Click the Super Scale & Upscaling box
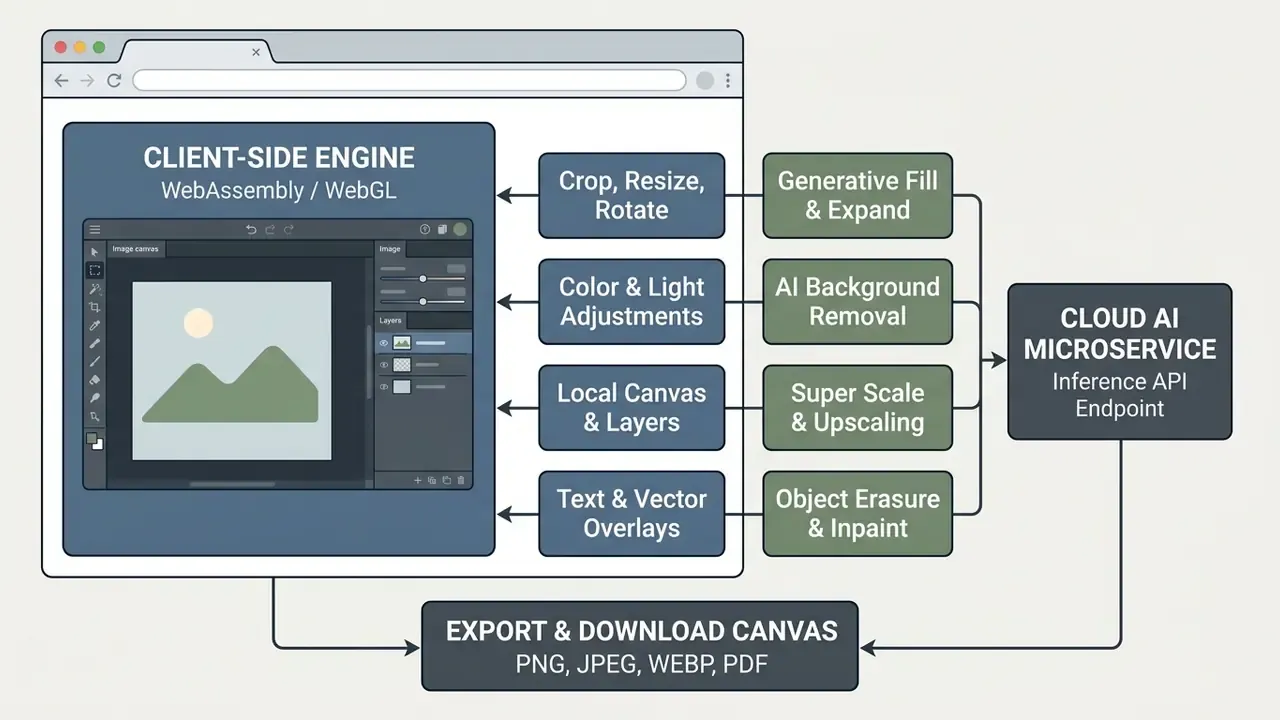This screenshot has height=720, width=1280. pyautogui.click(x=857, y=407)
